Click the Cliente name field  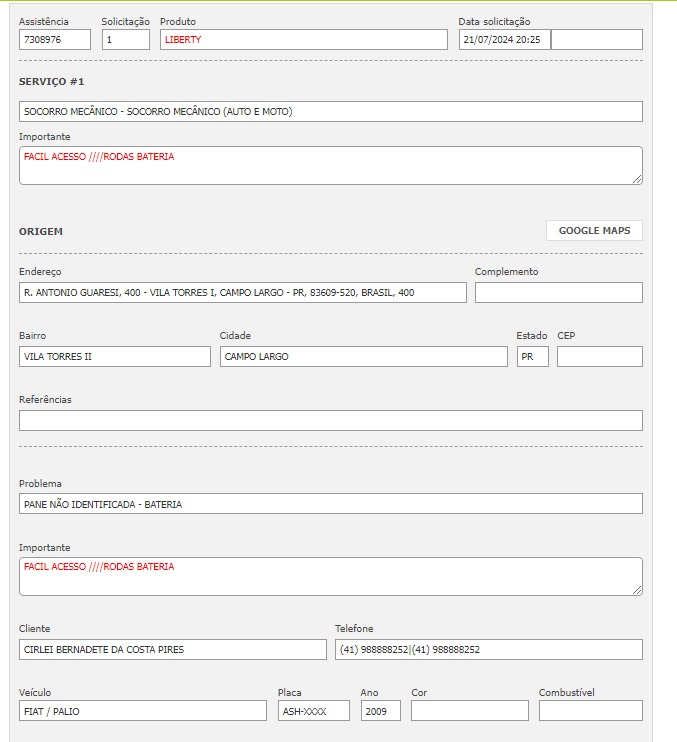coord(172,650)
